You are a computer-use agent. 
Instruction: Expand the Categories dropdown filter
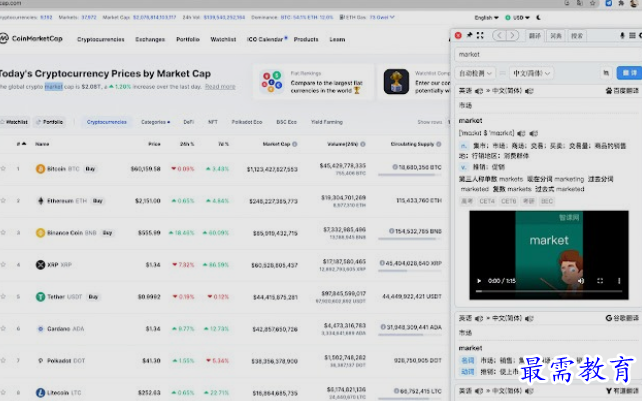coord(155,122)
